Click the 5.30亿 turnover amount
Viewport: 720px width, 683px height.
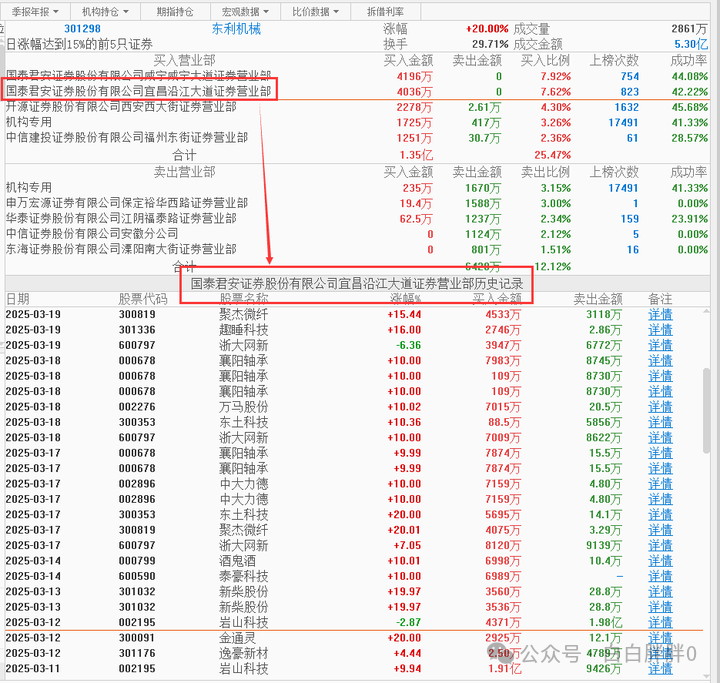coord(691,45)
